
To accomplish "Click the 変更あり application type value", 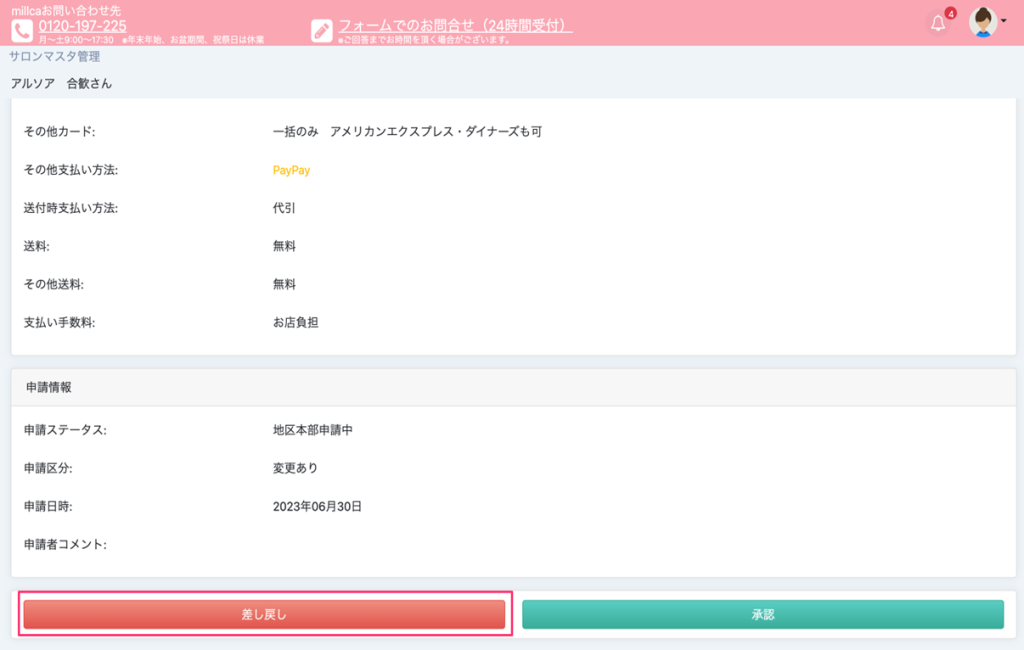I will point(295,468).
